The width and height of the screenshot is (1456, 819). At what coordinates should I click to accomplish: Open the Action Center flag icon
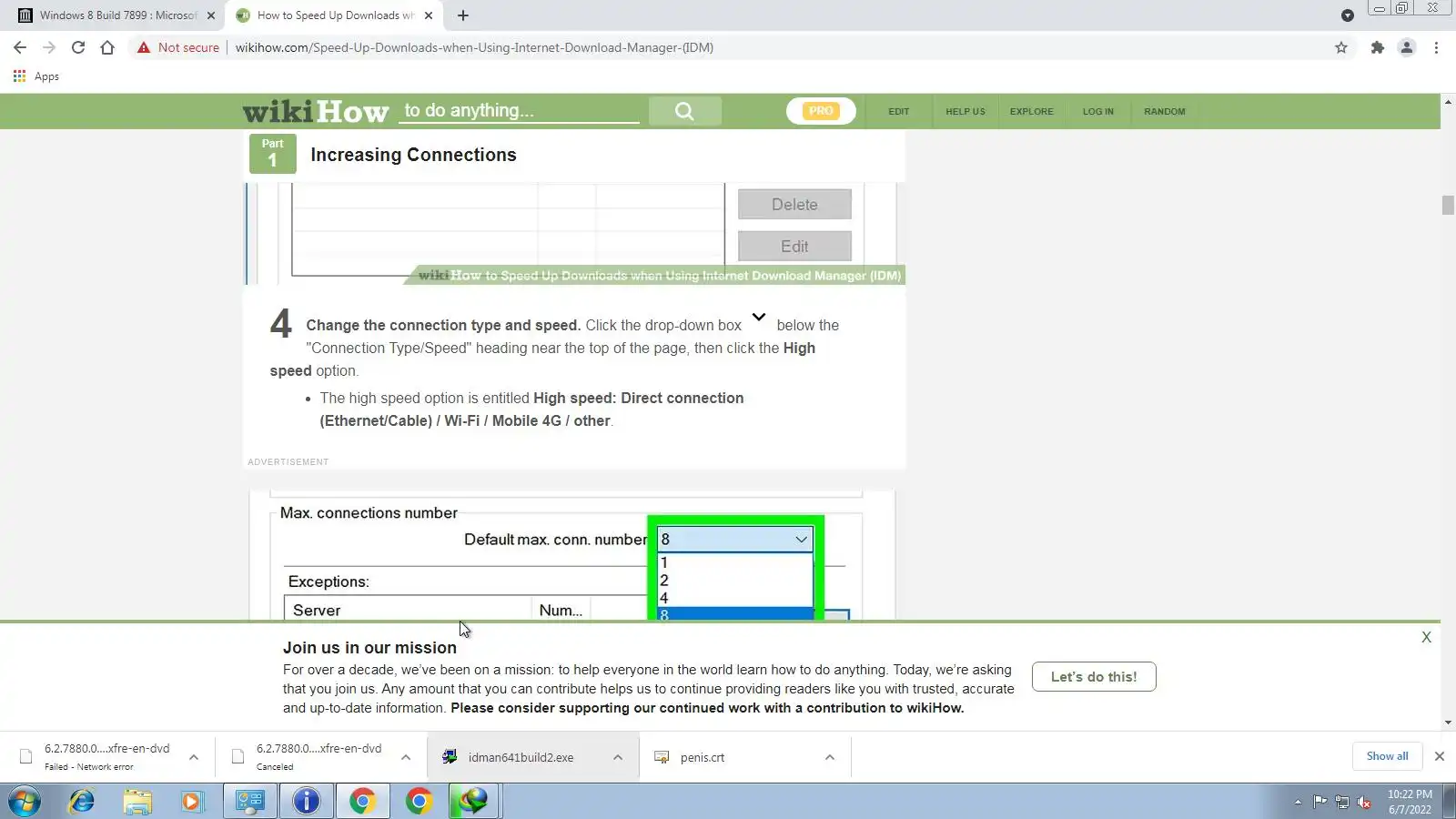1319,802
